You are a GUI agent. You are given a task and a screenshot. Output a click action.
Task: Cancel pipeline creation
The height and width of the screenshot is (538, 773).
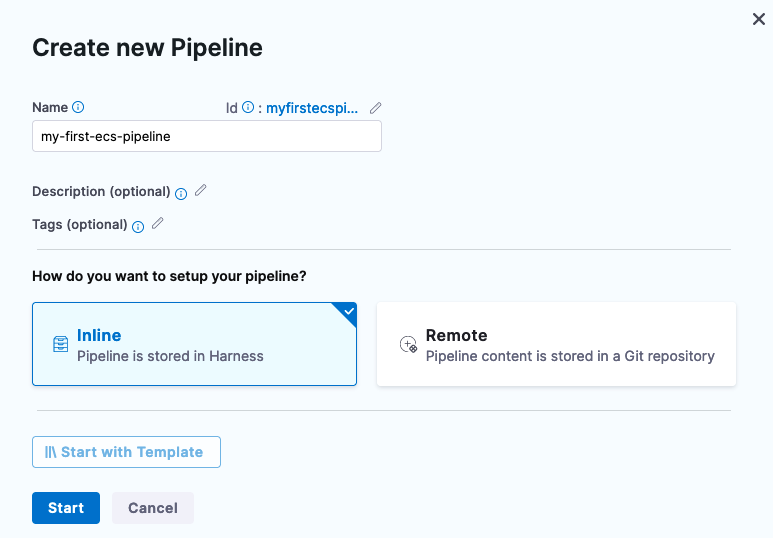[153, 508]
